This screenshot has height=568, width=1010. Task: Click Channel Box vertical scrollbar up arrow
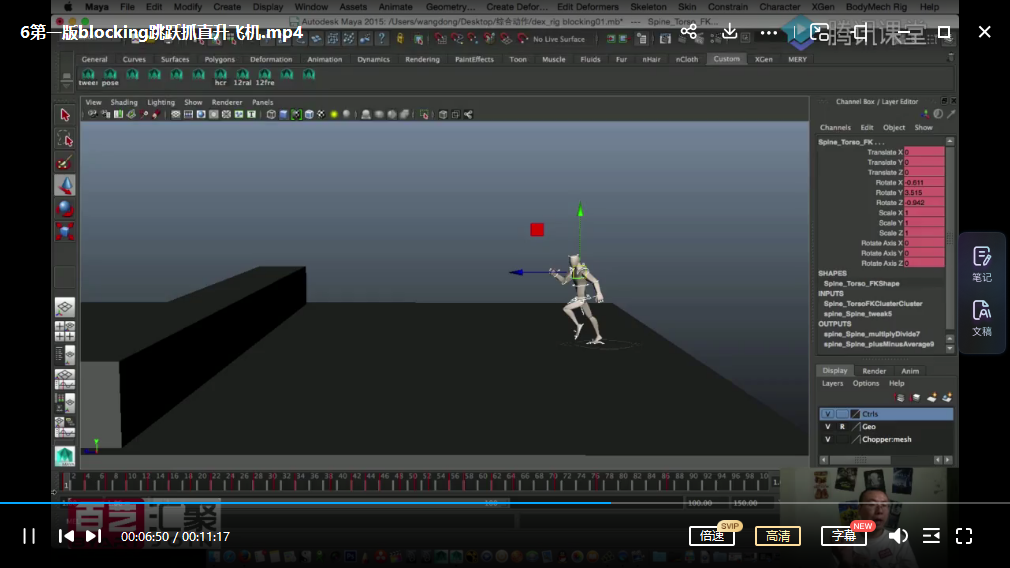click(x=949, y=141)
